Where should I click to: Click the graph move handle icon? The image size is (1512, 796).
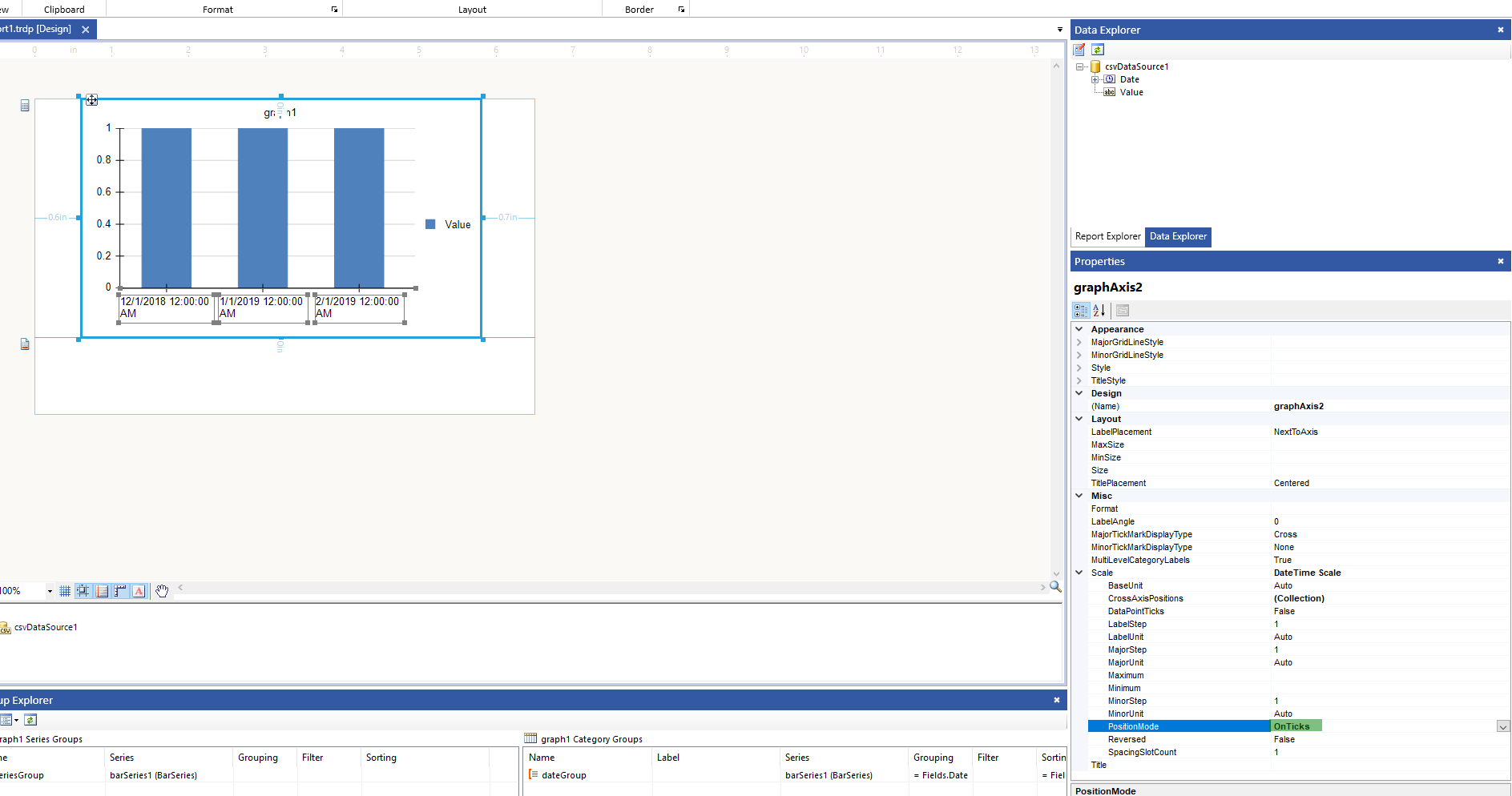92,100
